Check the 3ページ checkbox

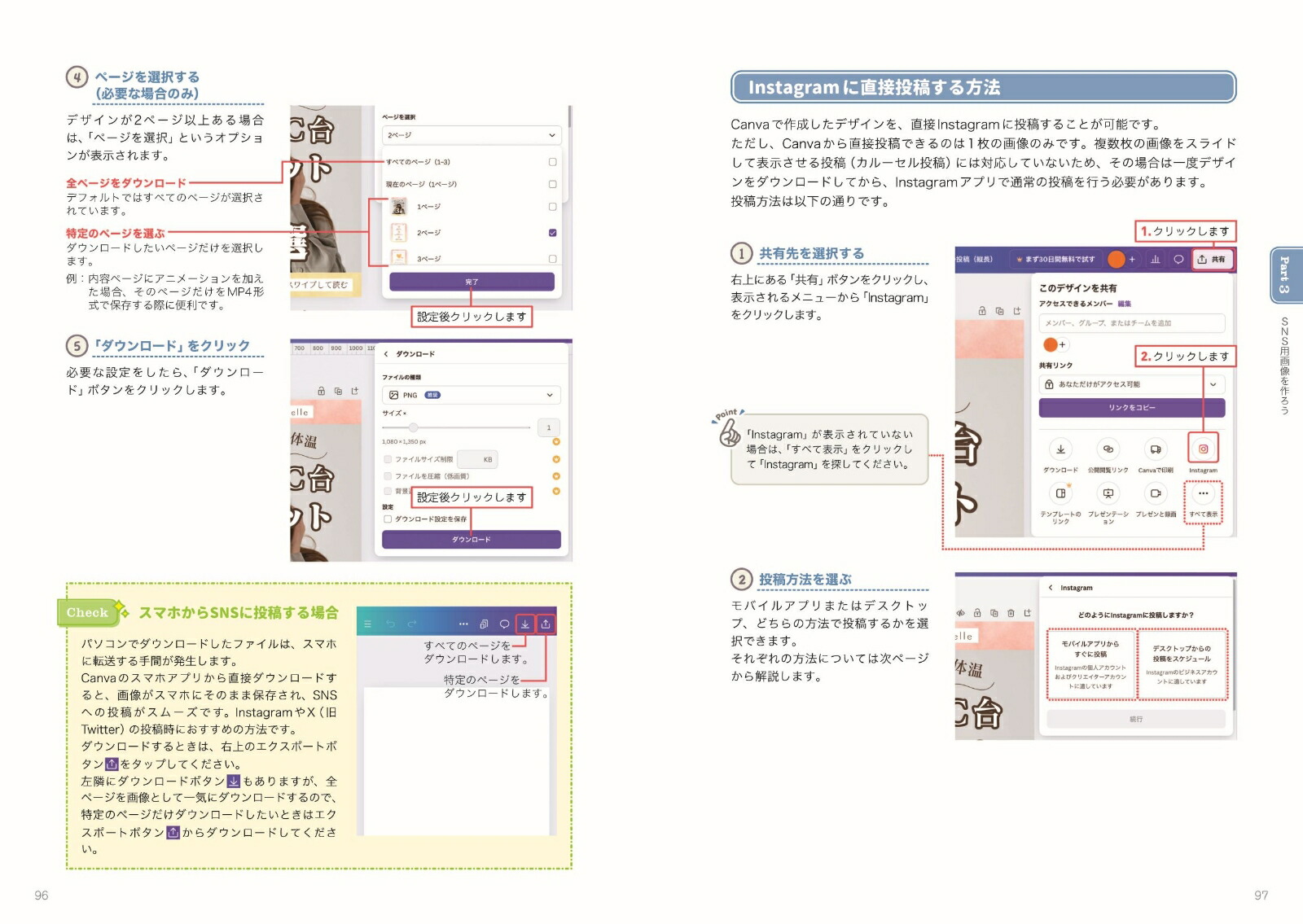pos(553,259)
